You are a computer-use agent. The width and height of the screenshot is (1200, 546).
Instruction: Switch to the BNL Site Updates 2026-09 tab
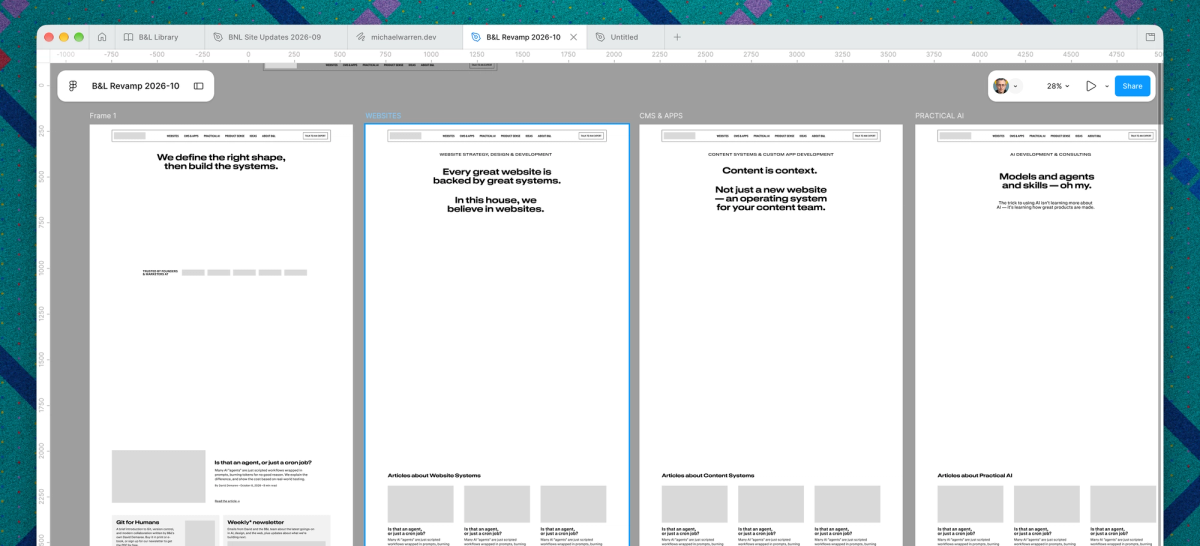pyautogui.click(x=274, y=37)
